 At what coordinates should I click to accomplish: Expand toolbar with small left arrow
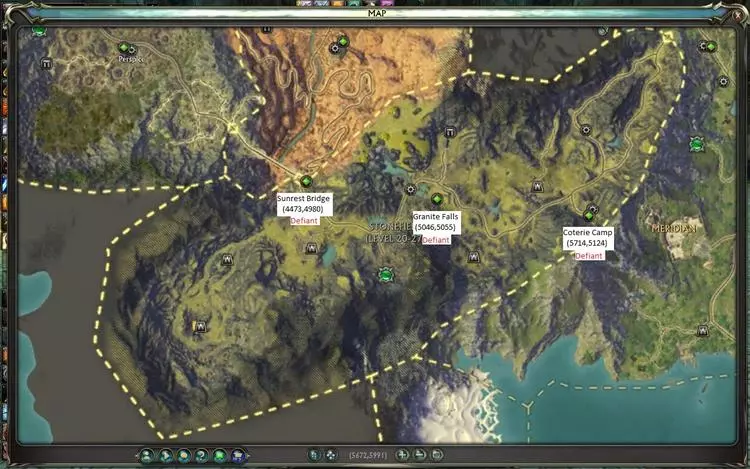click(137, 456)
